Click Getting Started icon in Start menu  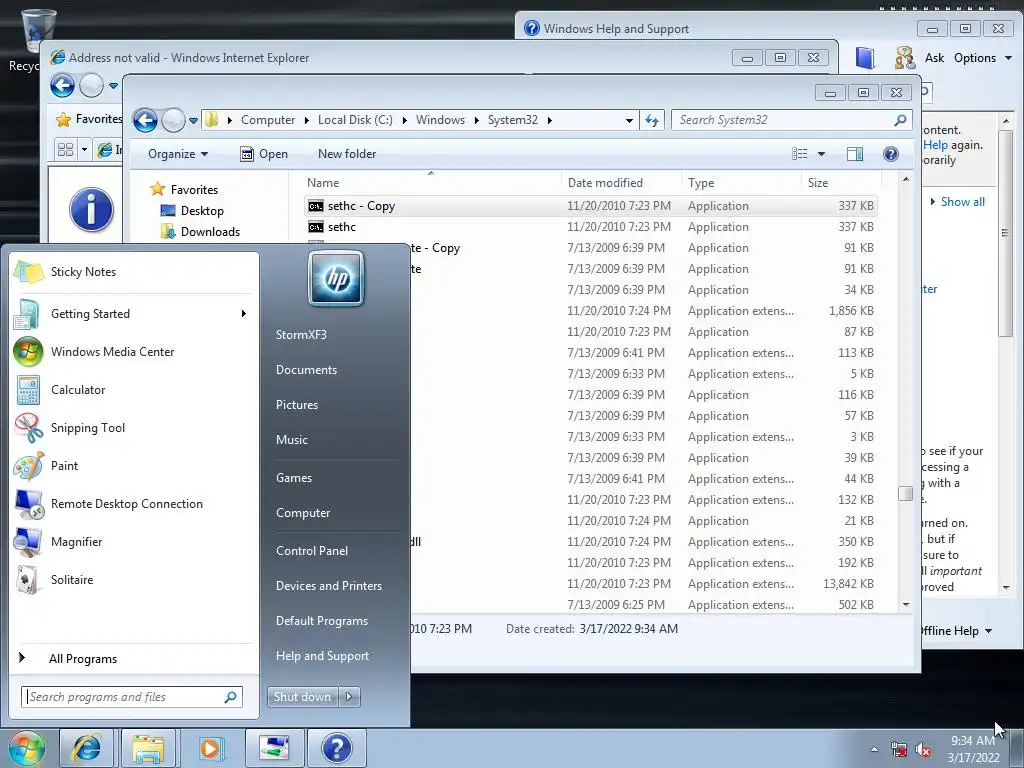point(27,314)
